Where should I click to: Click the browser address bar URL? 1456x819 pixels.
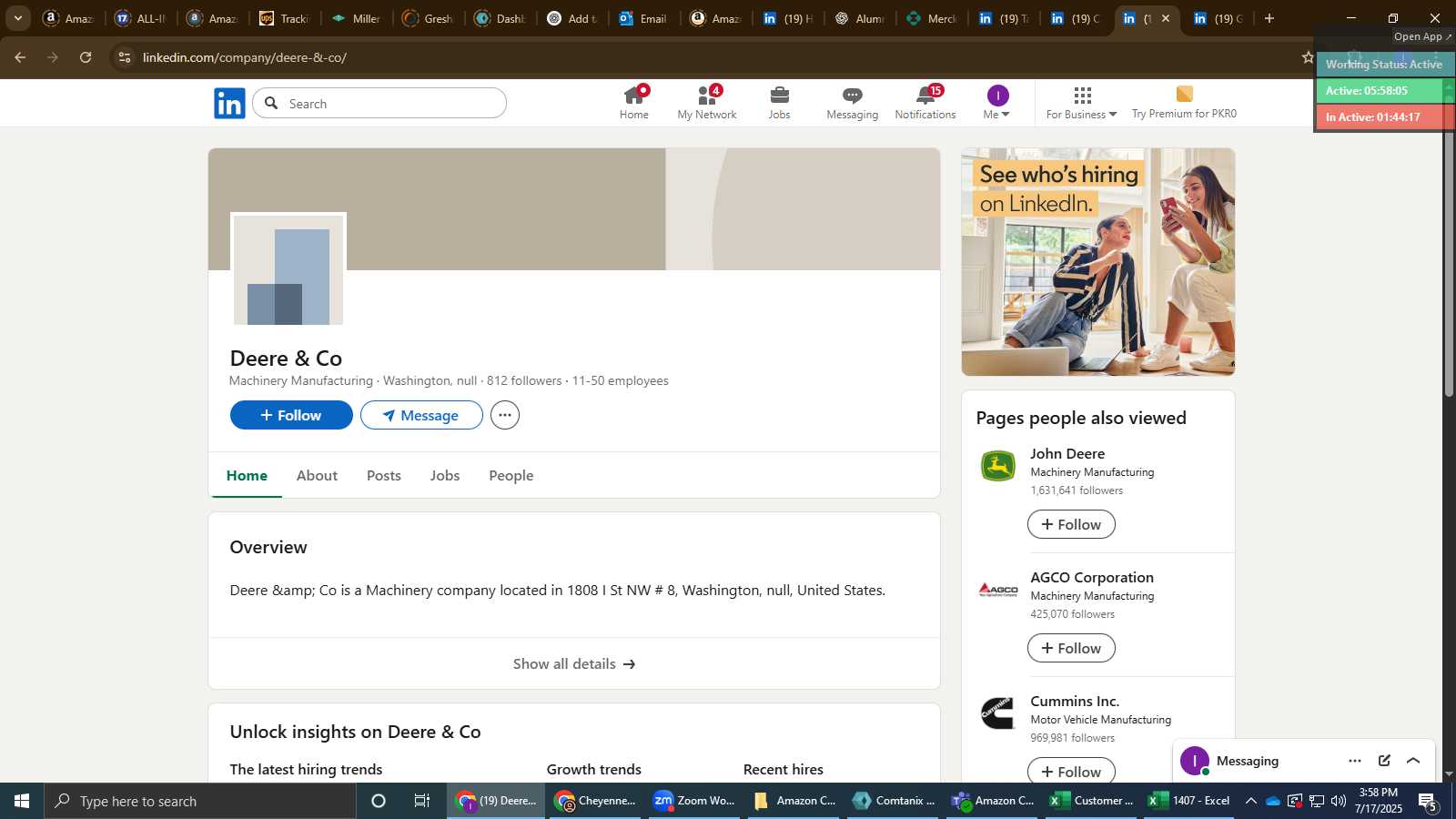[x=244, y=57]
